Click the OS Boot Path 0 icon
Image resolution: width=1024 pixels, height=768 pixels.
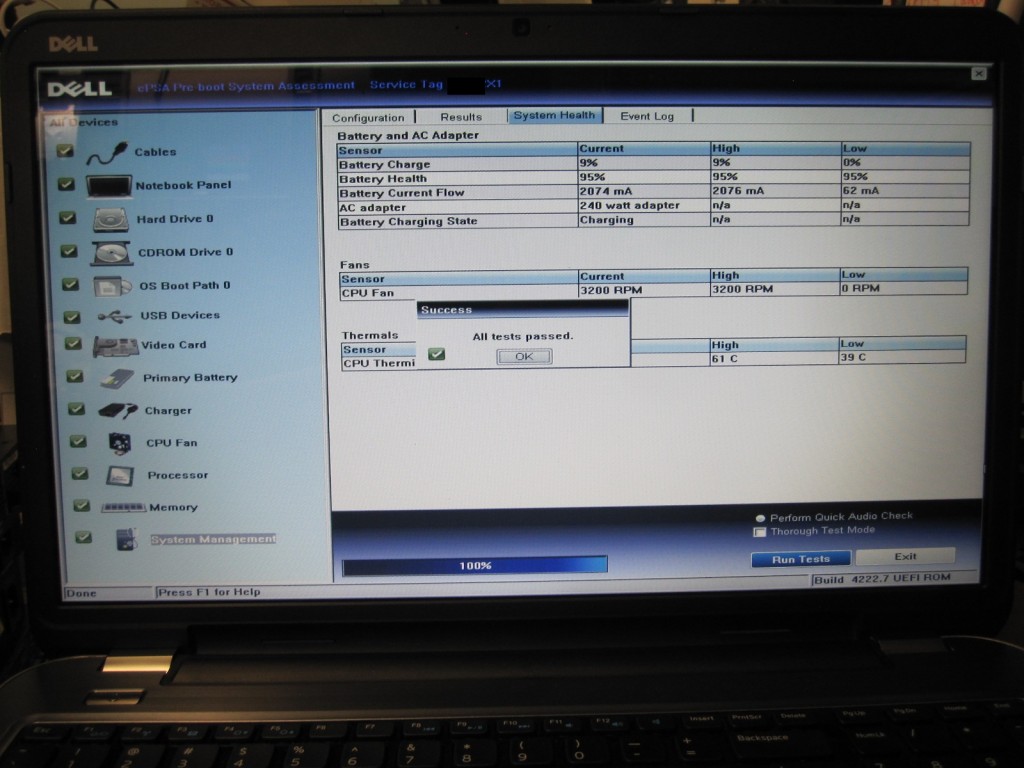[112, 286]
